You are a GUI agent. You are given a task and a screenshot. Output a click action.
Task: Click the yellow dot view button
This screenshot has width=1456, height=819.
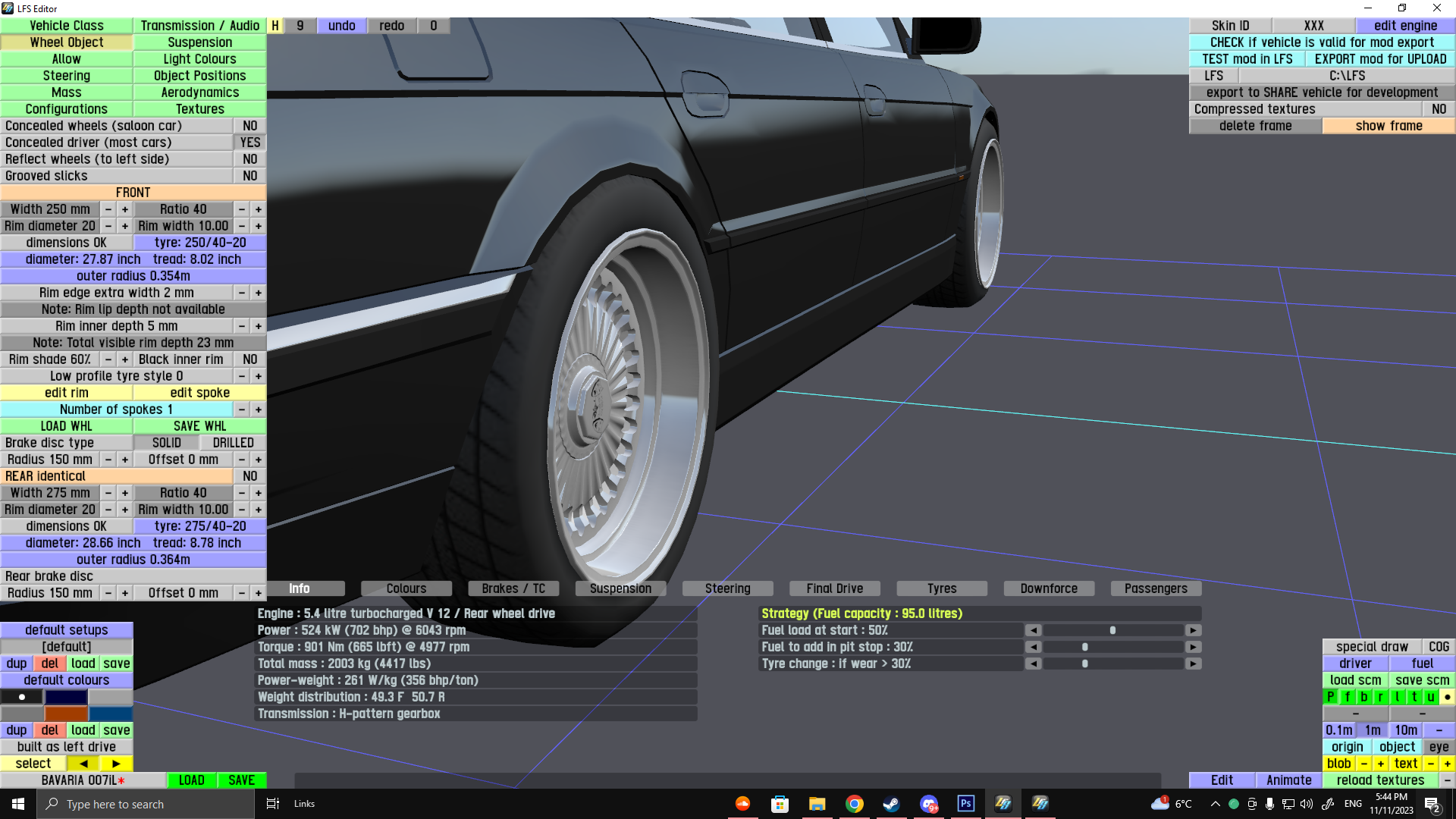point(1447,697)
